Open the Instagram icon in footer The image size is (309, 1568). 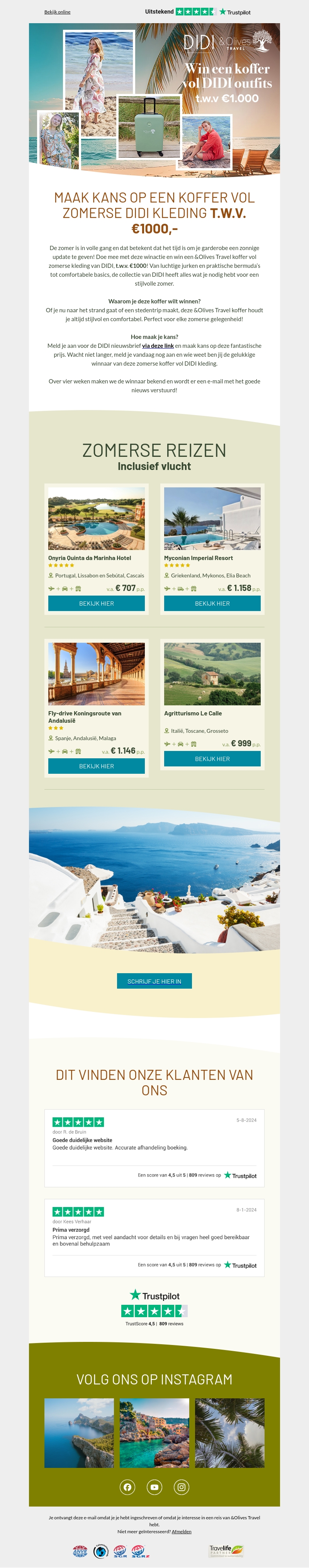[181, 1487]
